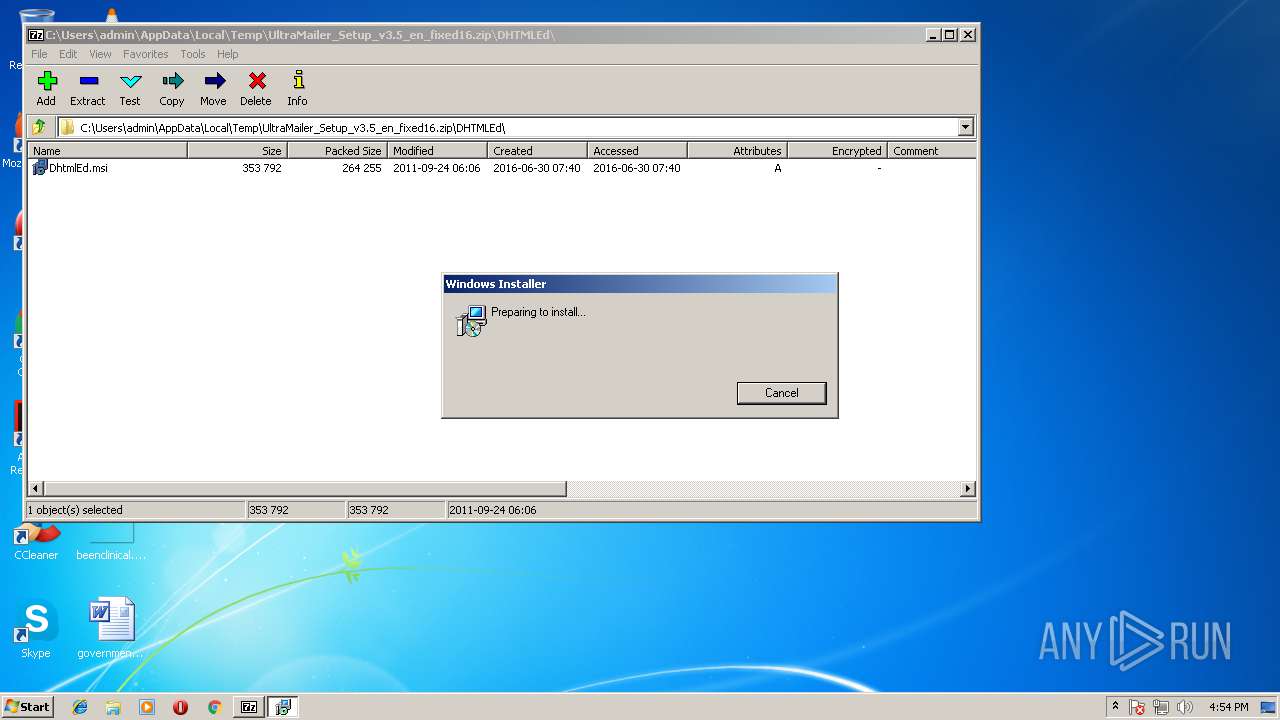Click the volume speaker tray icon
The height and width of the screenshot is (720, 1280).
1185,707
